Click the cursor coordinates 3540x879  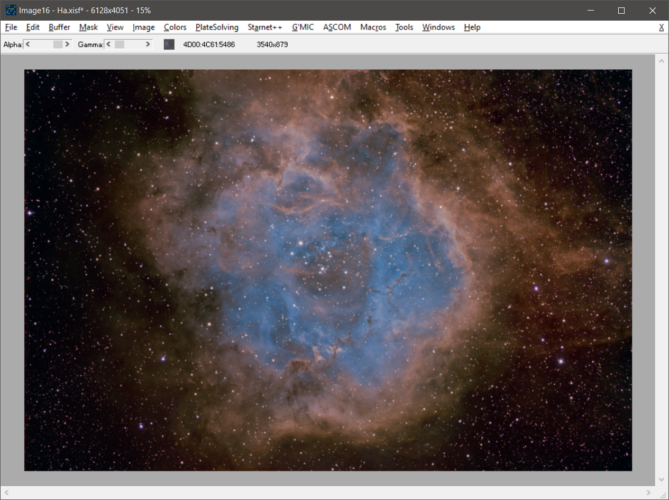tap(272, 44)
